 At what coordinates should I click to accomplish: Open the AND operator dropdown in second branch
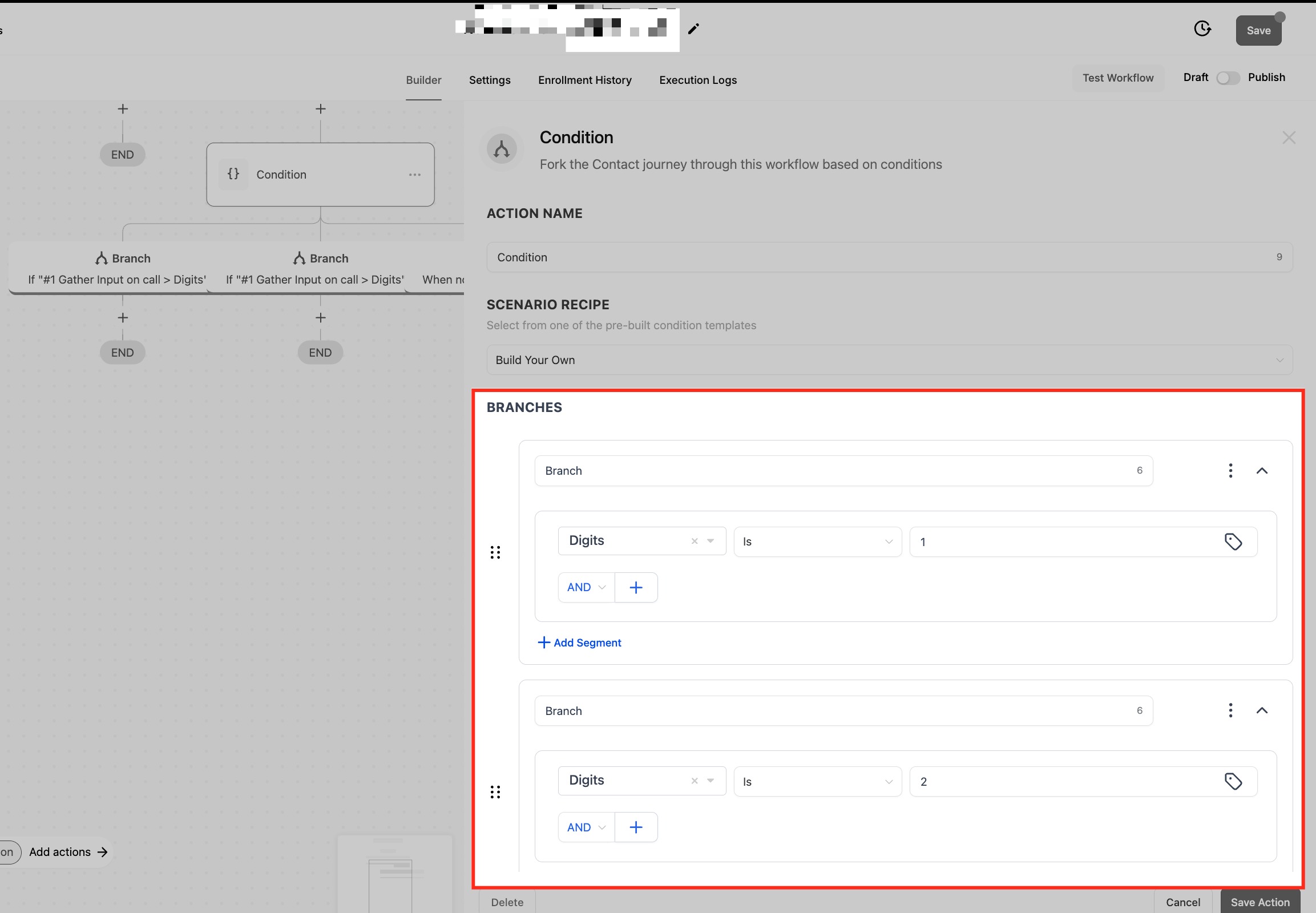[586, 827]
